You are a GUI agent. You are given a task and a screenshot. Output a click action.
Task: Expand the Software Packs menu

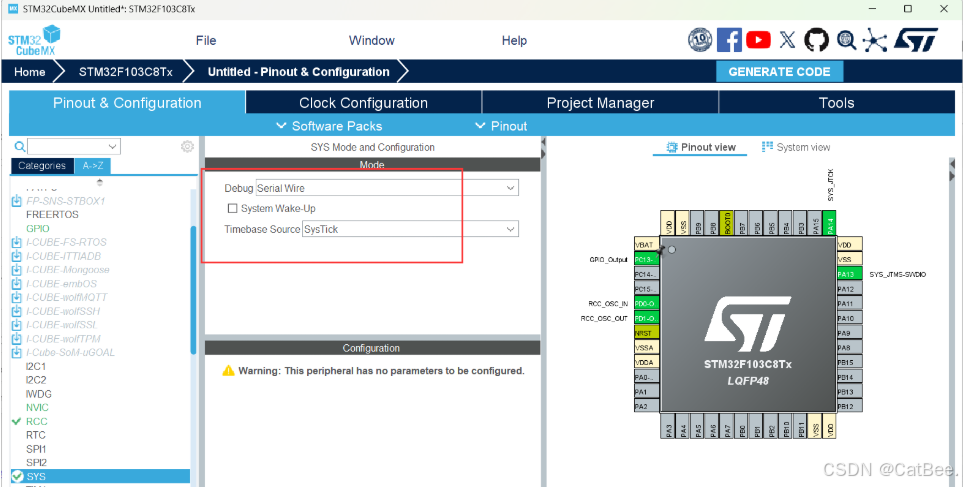point(329,126)
